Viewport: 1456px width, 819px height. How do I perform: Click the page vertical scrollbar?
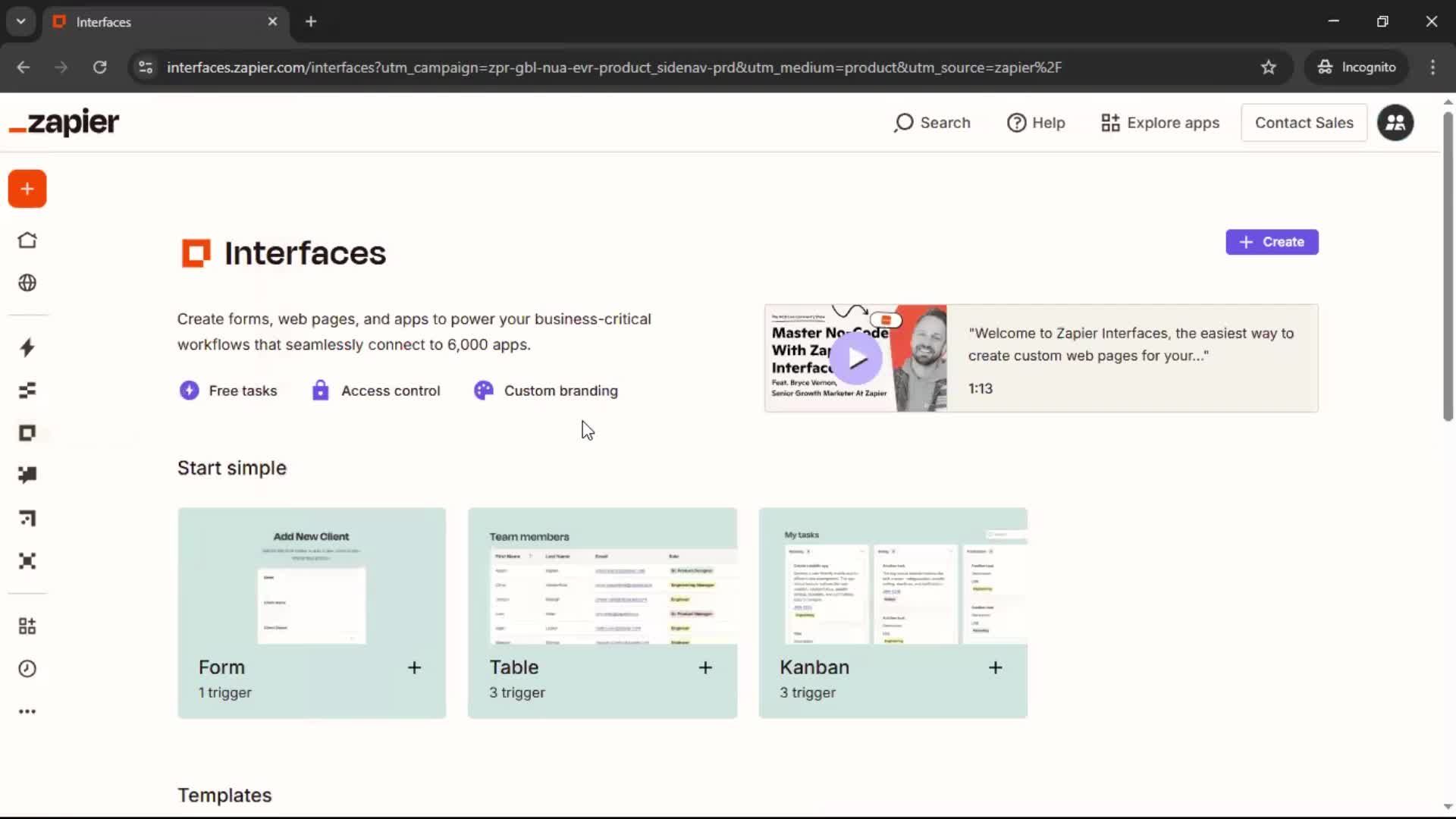click(1448, 265)
